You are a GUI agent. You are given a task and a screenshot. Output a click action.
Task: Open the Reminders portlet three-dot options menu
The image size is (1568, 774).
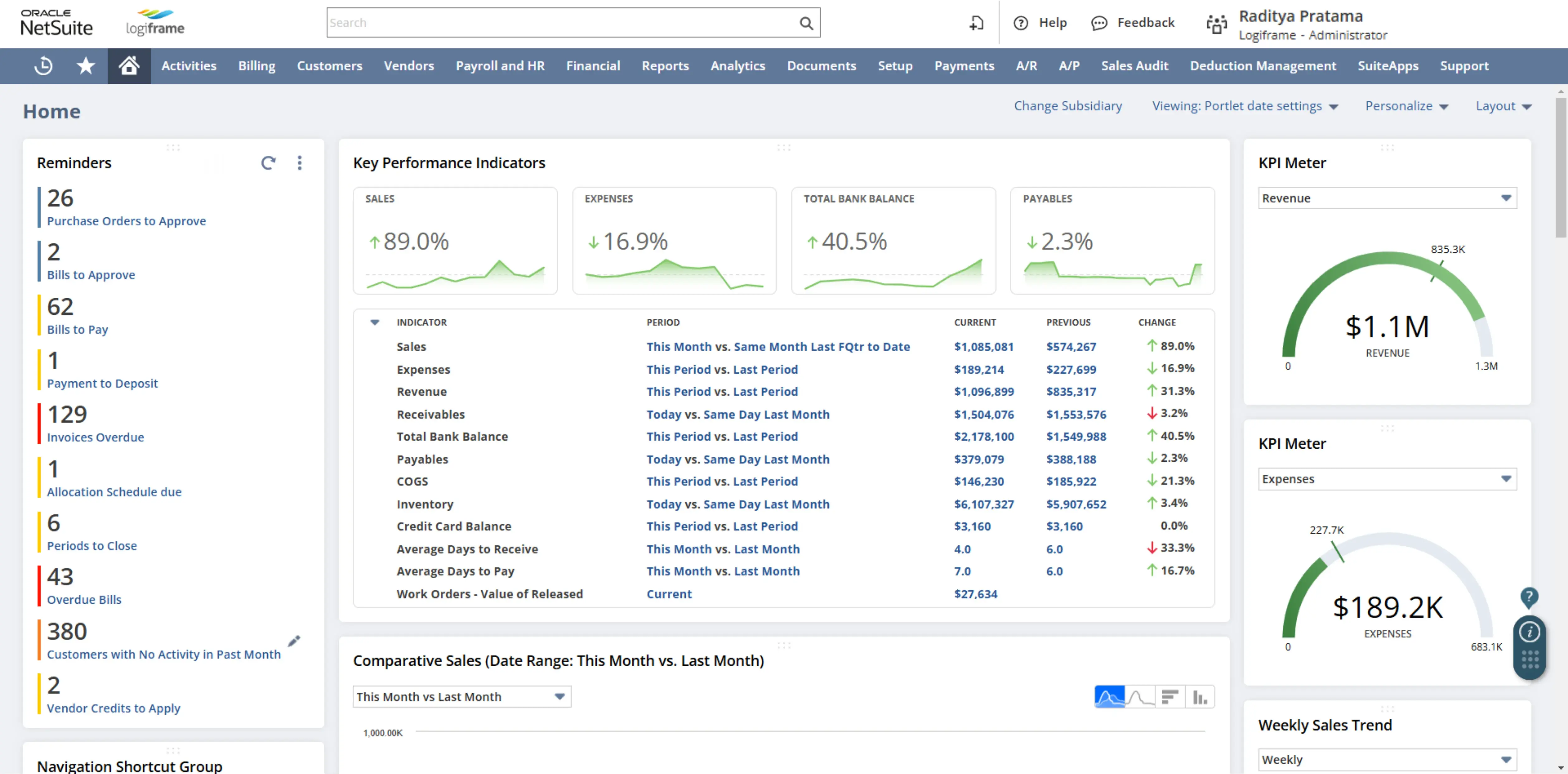click(x=299, y=163)
